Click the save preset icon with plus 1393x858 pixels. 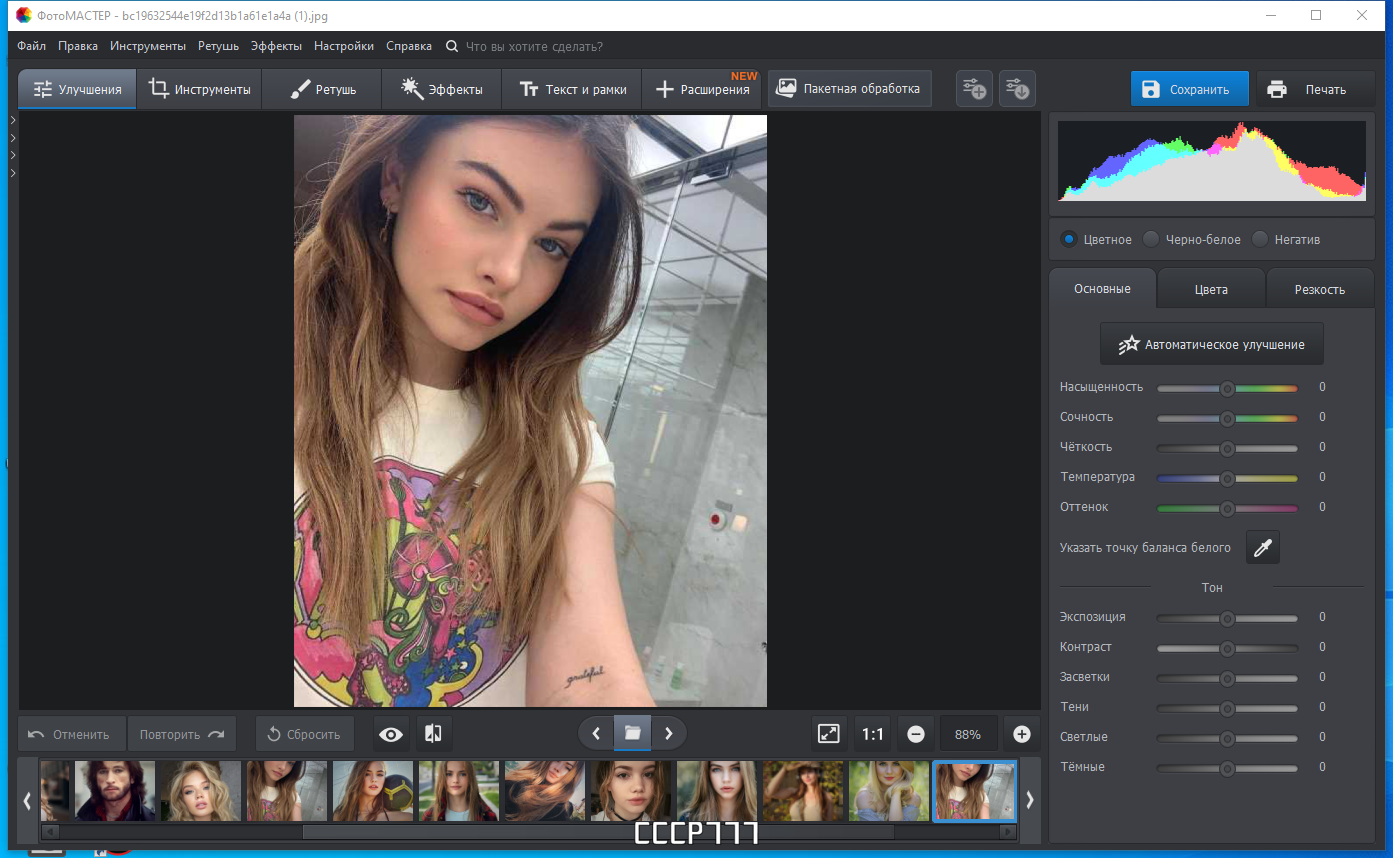click(x=974, y=89)
